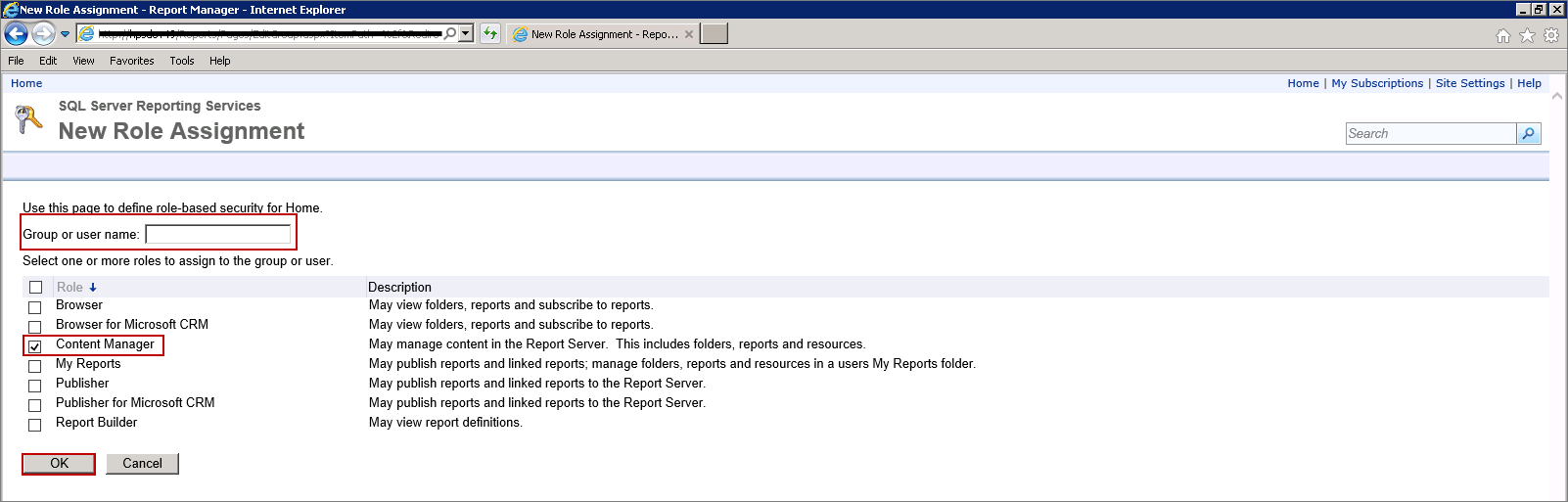Open the address bar autocomplete dropdown
Screen dimensions: 1568x502
coord(466,33)
